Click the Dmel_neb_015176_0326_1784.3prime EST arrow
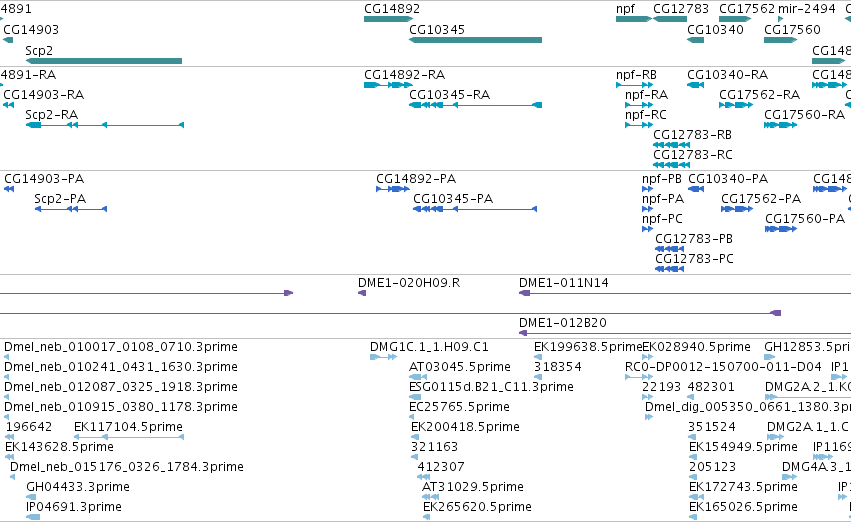 (x=12, y=477)
